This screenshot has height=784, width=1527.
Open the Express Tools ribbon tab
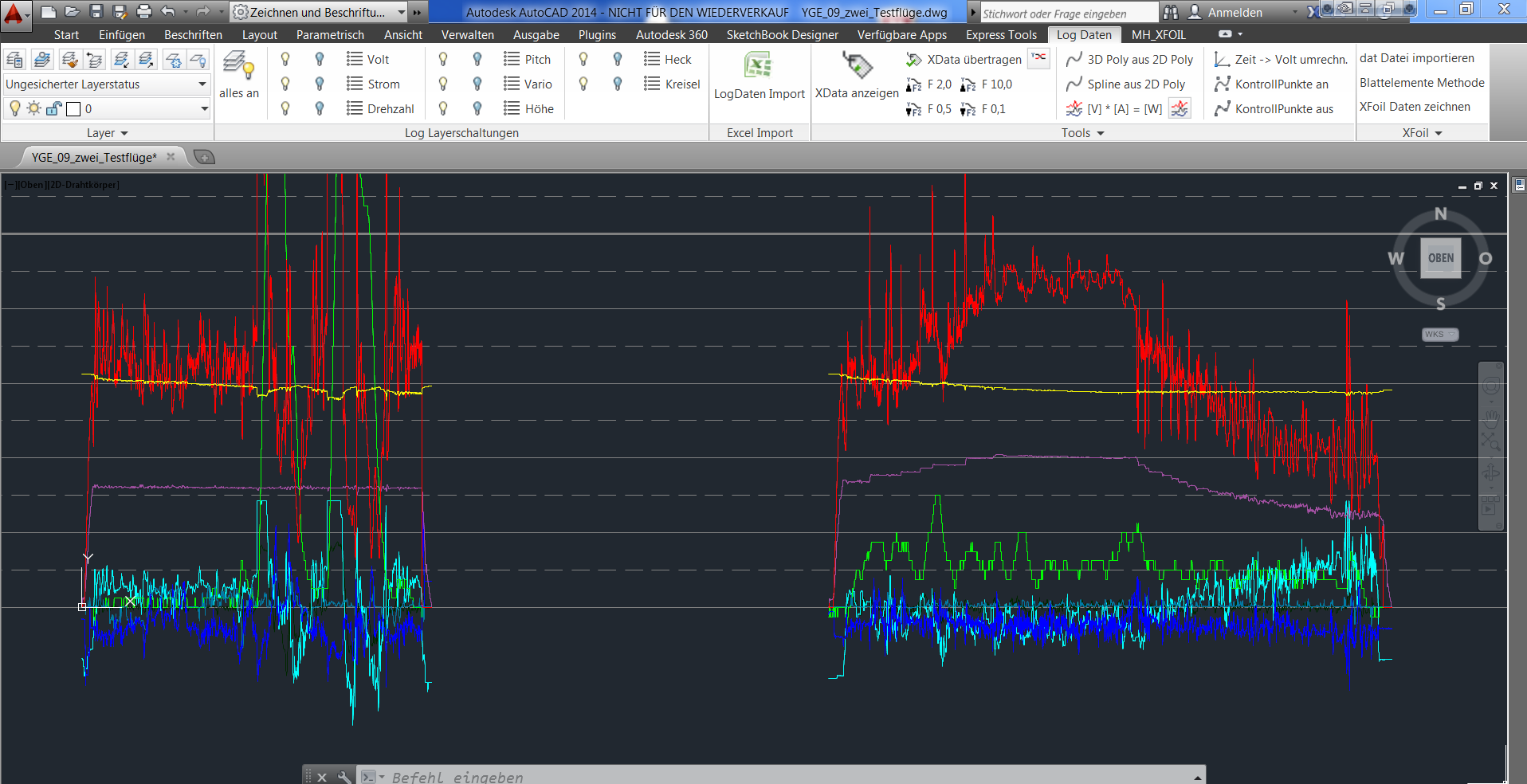[x=1001, y=35]
